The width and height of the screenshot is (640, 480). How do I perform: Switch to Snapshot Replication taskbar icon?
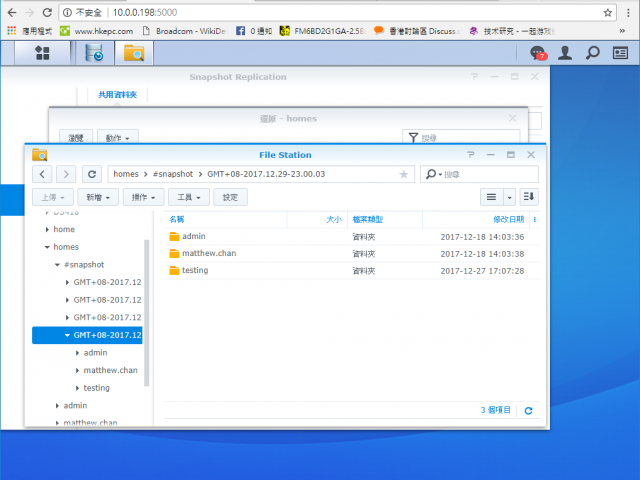coord(94,53)
